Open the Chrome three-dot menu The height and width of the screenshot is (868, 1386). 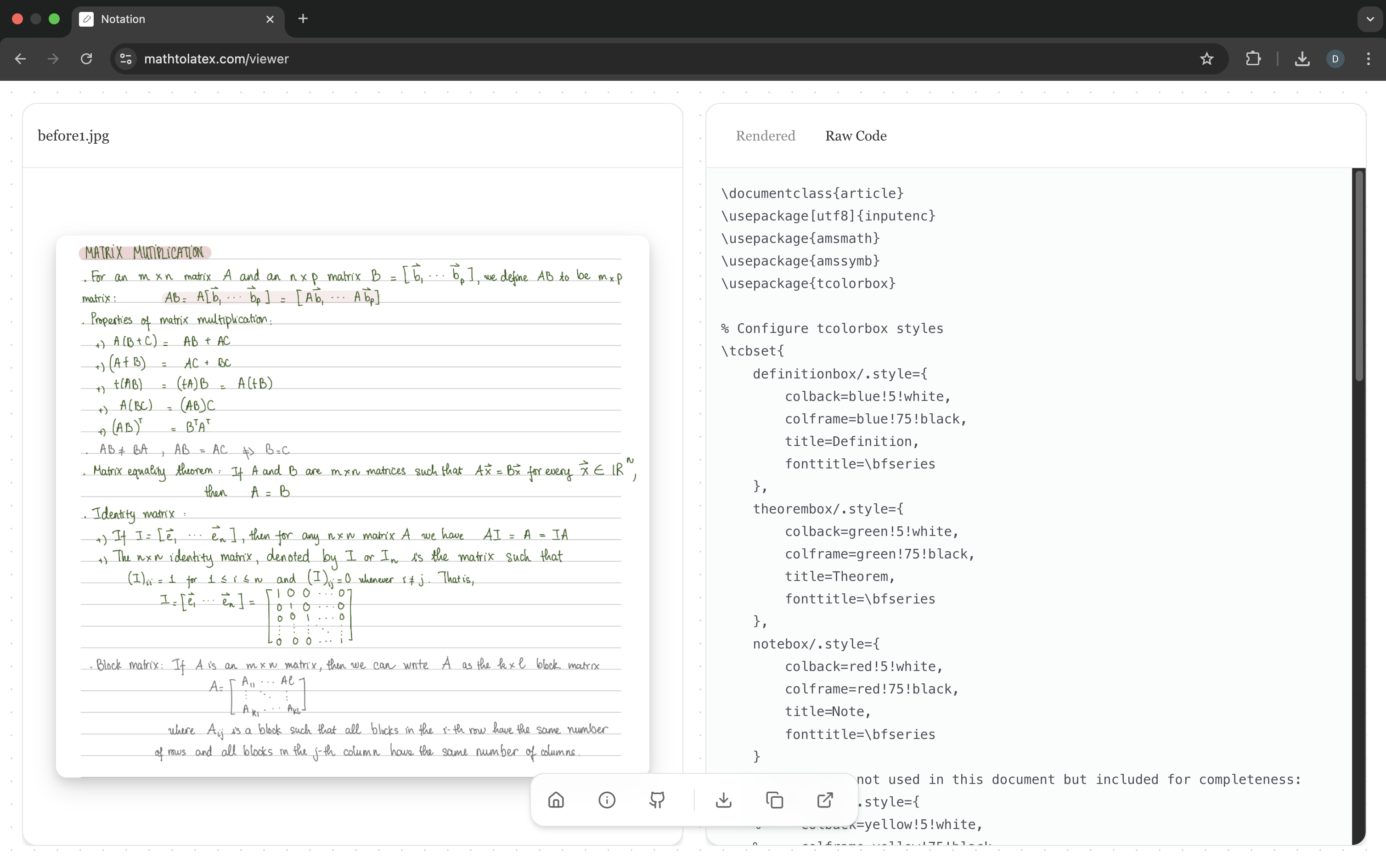point(1368,59)
